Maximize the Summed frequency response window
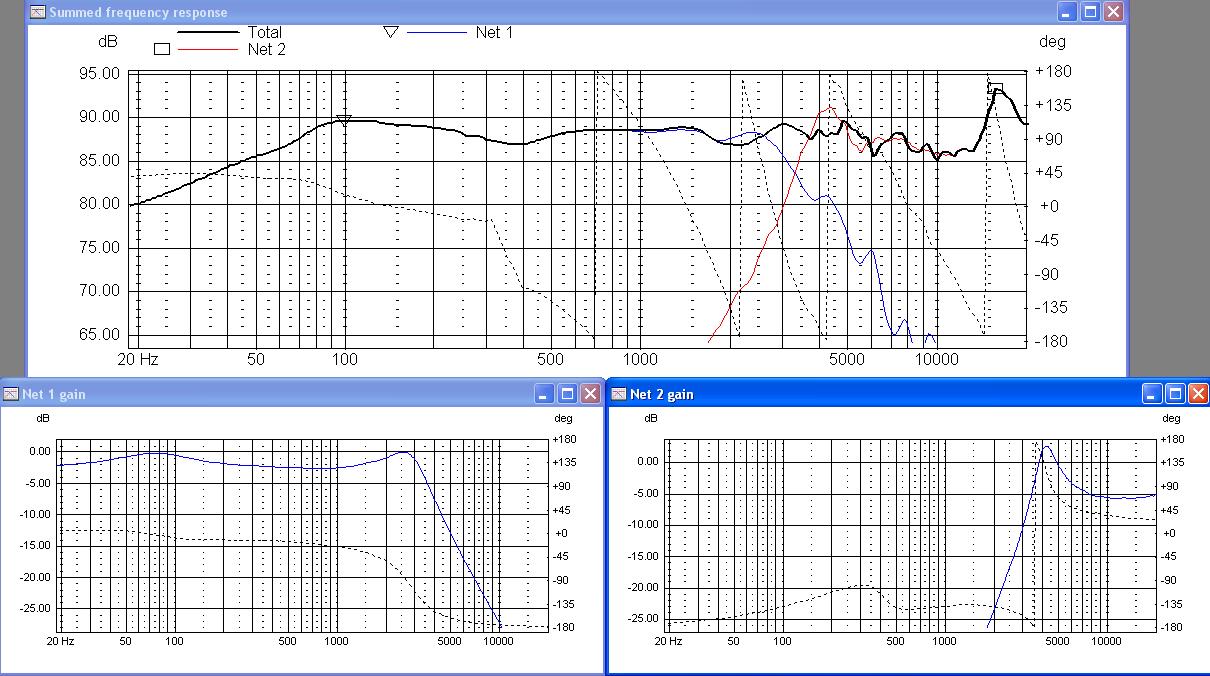This screenshot has height=676, width=1210. [x=1091, y=12]
